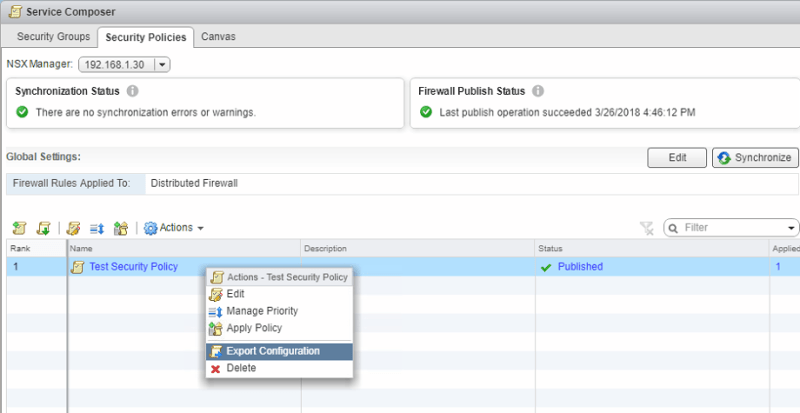The height and width of the screenshot is (413, 800).
Task: Click the Synchronize button
Action: (755, 158)
